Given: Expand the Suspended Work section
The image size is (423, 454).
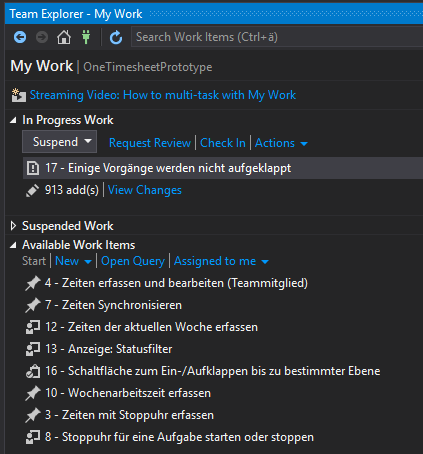Looking at the screenshot, I should (x=13, y=226).
